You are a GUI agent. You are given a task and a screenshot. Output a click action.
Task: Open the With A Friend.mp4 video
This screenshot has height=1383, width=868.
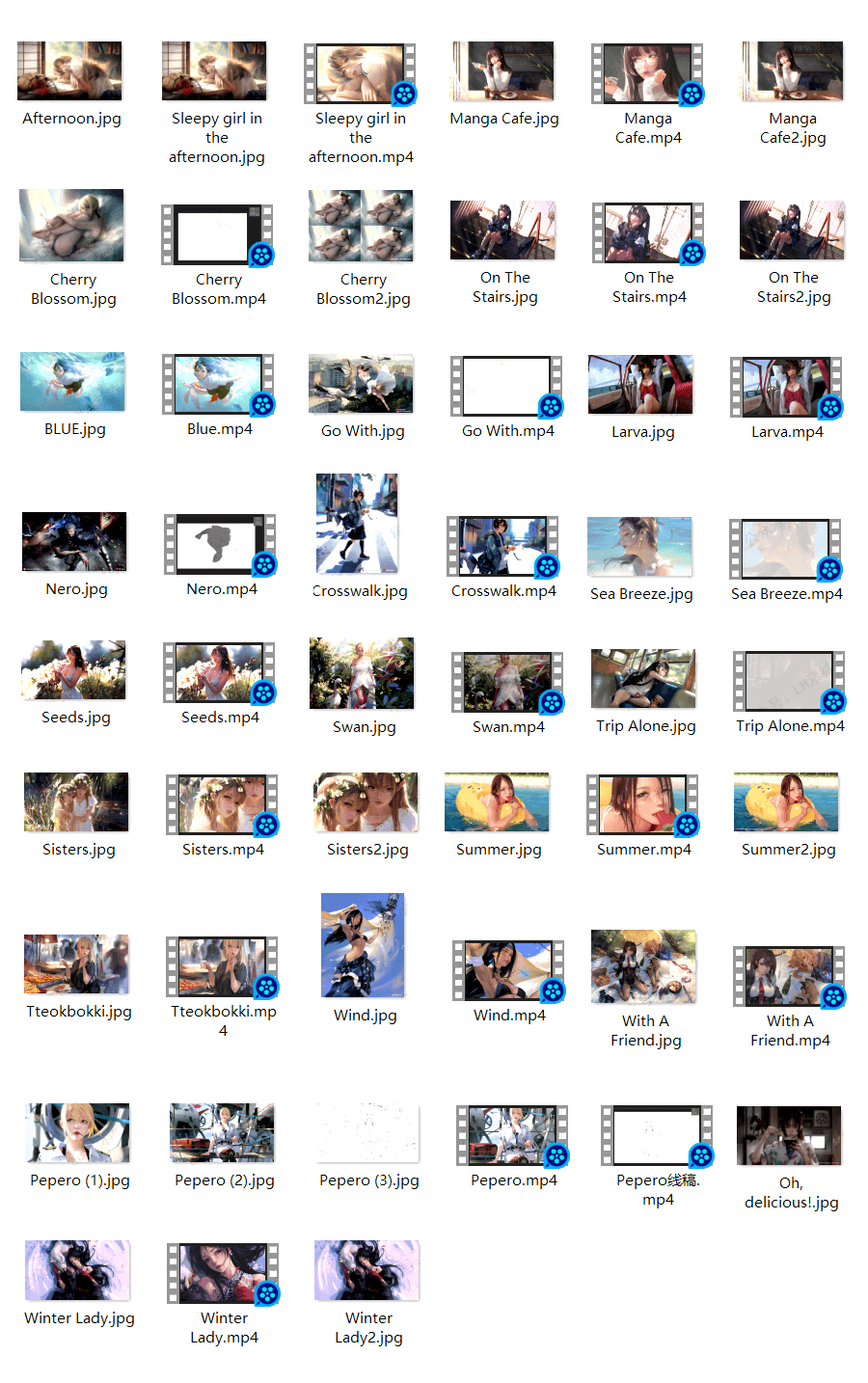789,976
